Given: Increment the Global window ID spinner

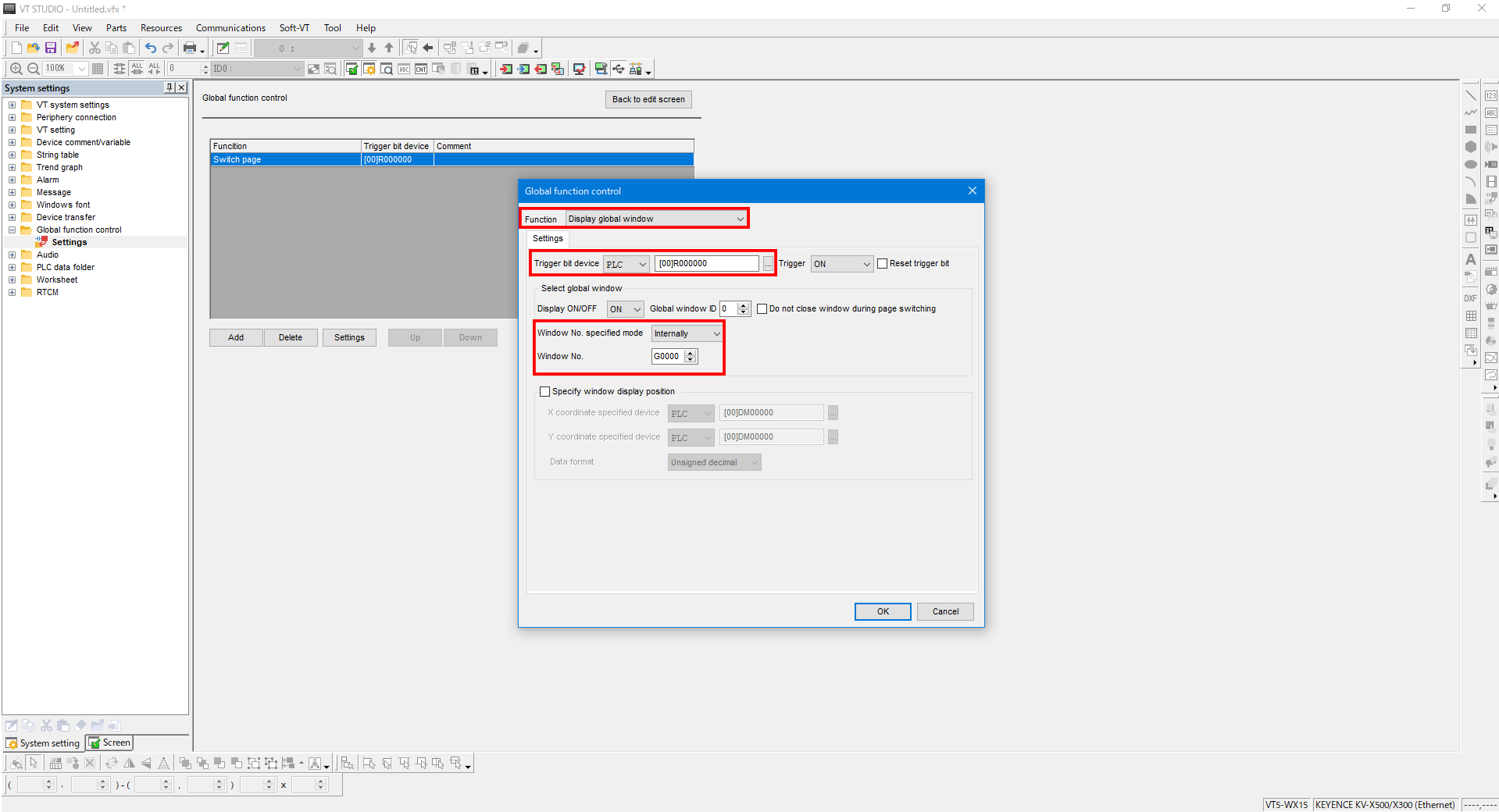Looking at the screenshot, I should coord(744,305).
